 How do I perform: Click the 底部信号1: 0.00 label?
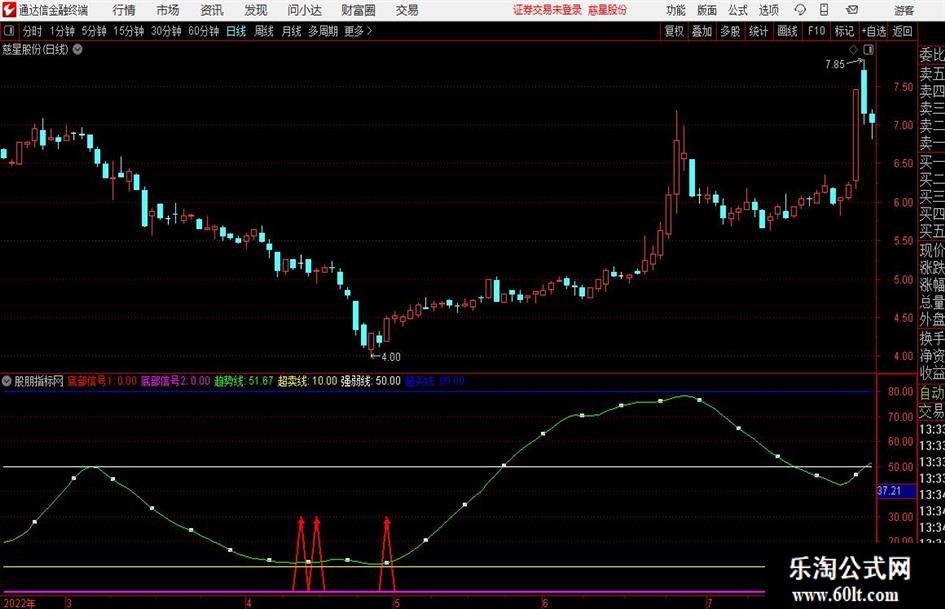click(x=102, y=381)
